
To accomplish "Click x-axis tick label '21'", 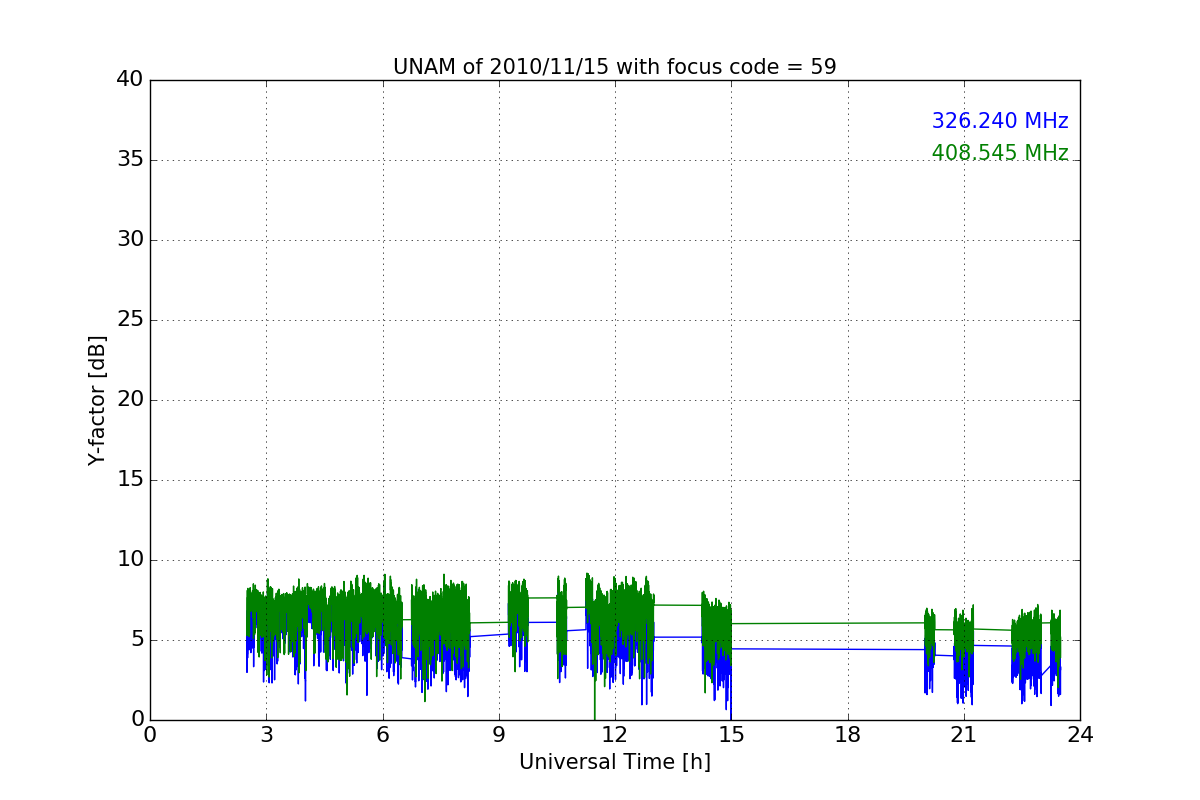I will tap(964, 735).
